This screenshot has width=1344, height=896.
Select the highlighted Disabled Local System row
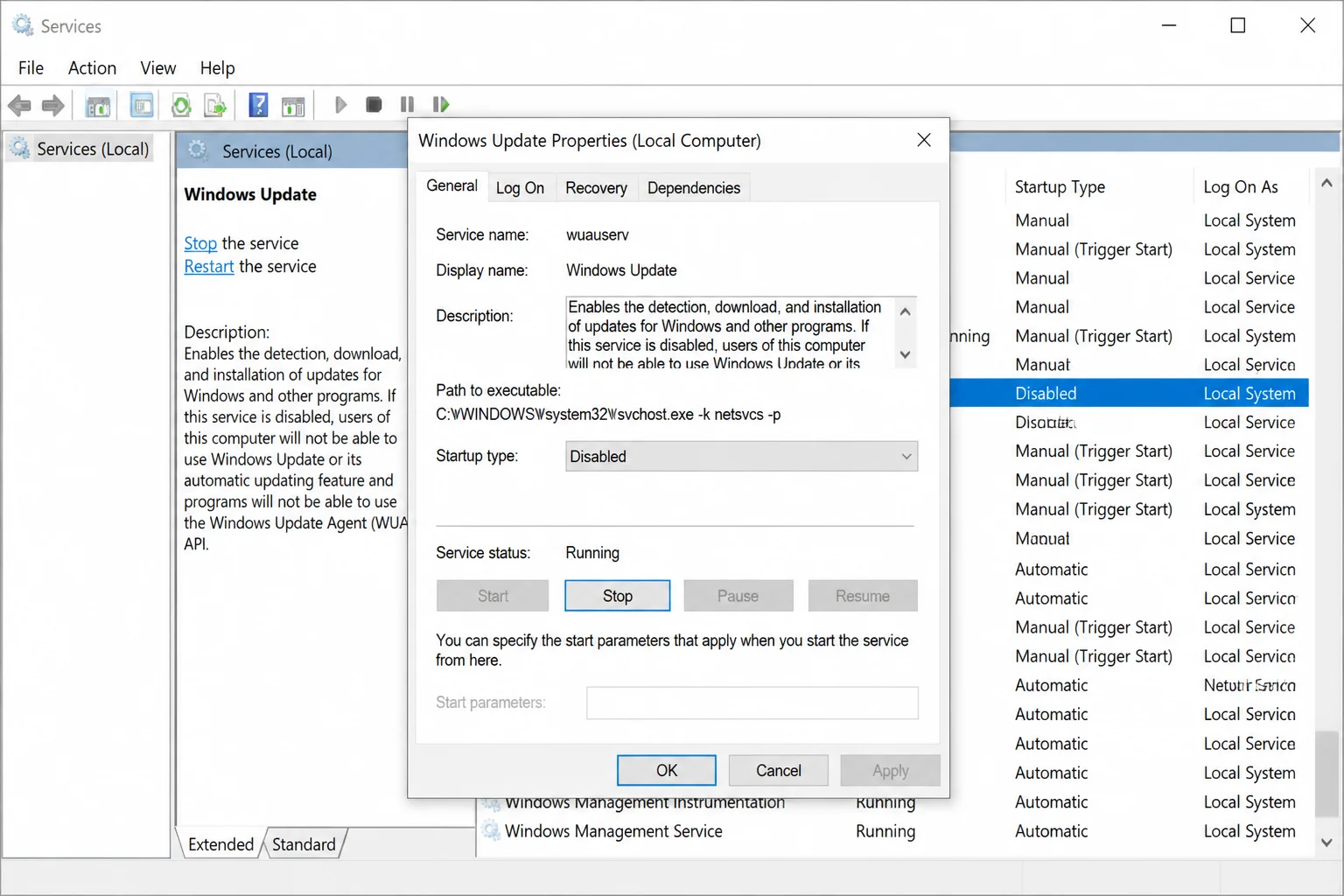point(1129,394)
